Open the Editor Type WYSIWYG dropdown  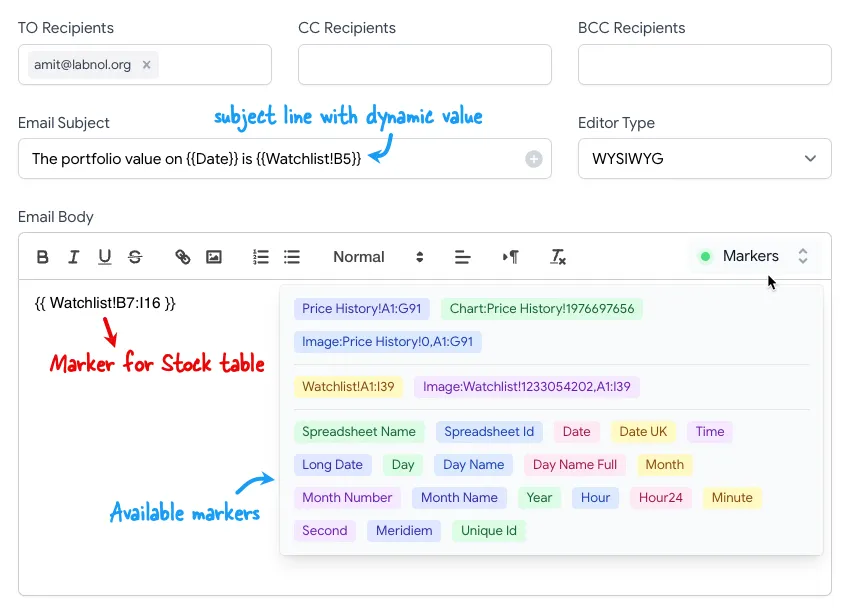pyautogui.click(x=704, y=159)
